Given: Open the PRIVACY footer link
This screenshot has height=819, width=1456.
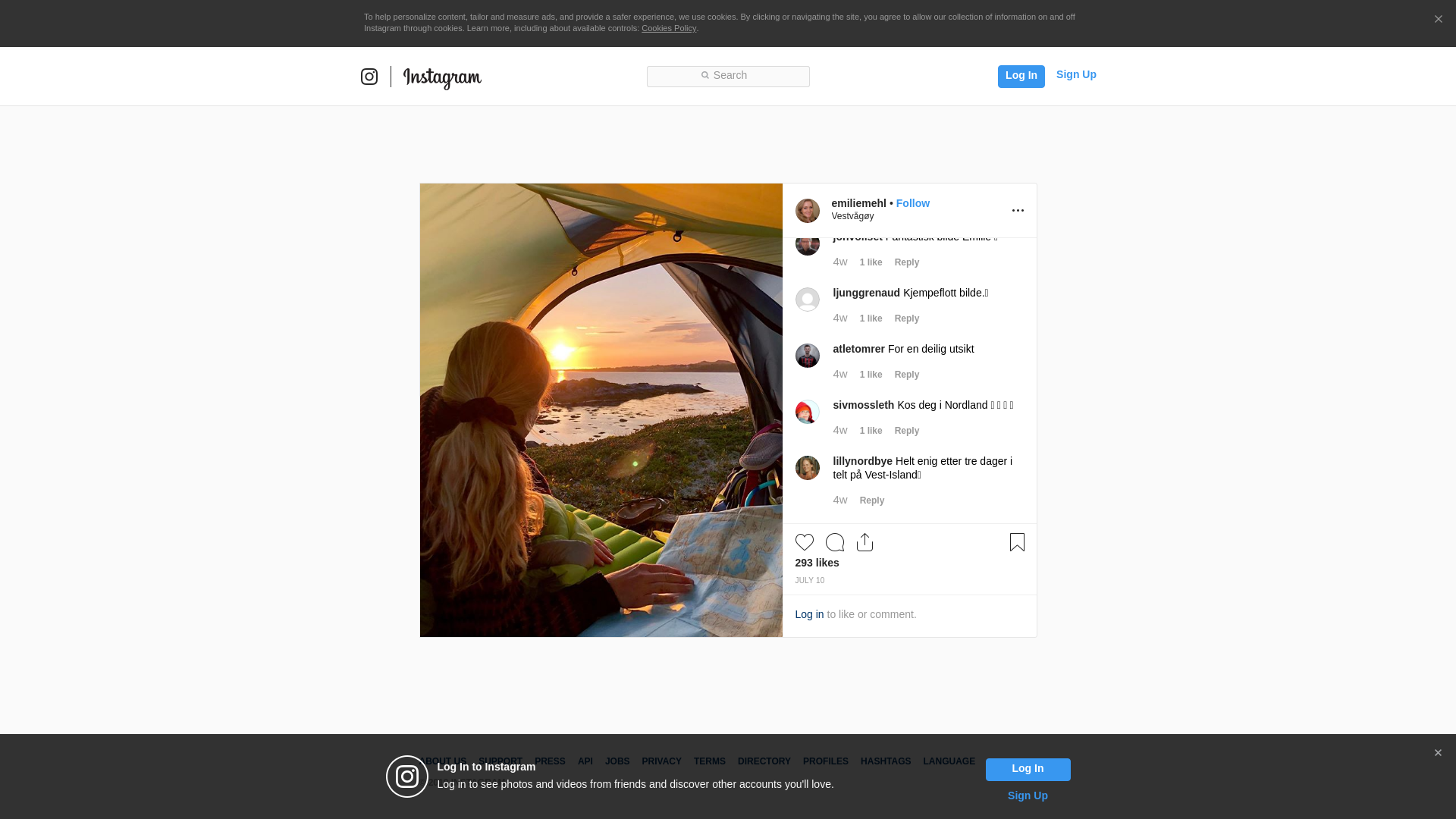Looking at the screenshot, I should [x=661, y=761].
